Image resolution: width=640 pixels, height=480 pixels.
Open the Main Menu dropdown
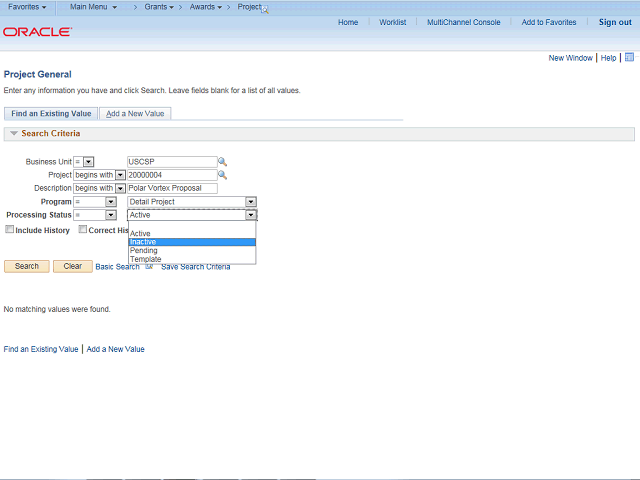(x=93, y=7)
